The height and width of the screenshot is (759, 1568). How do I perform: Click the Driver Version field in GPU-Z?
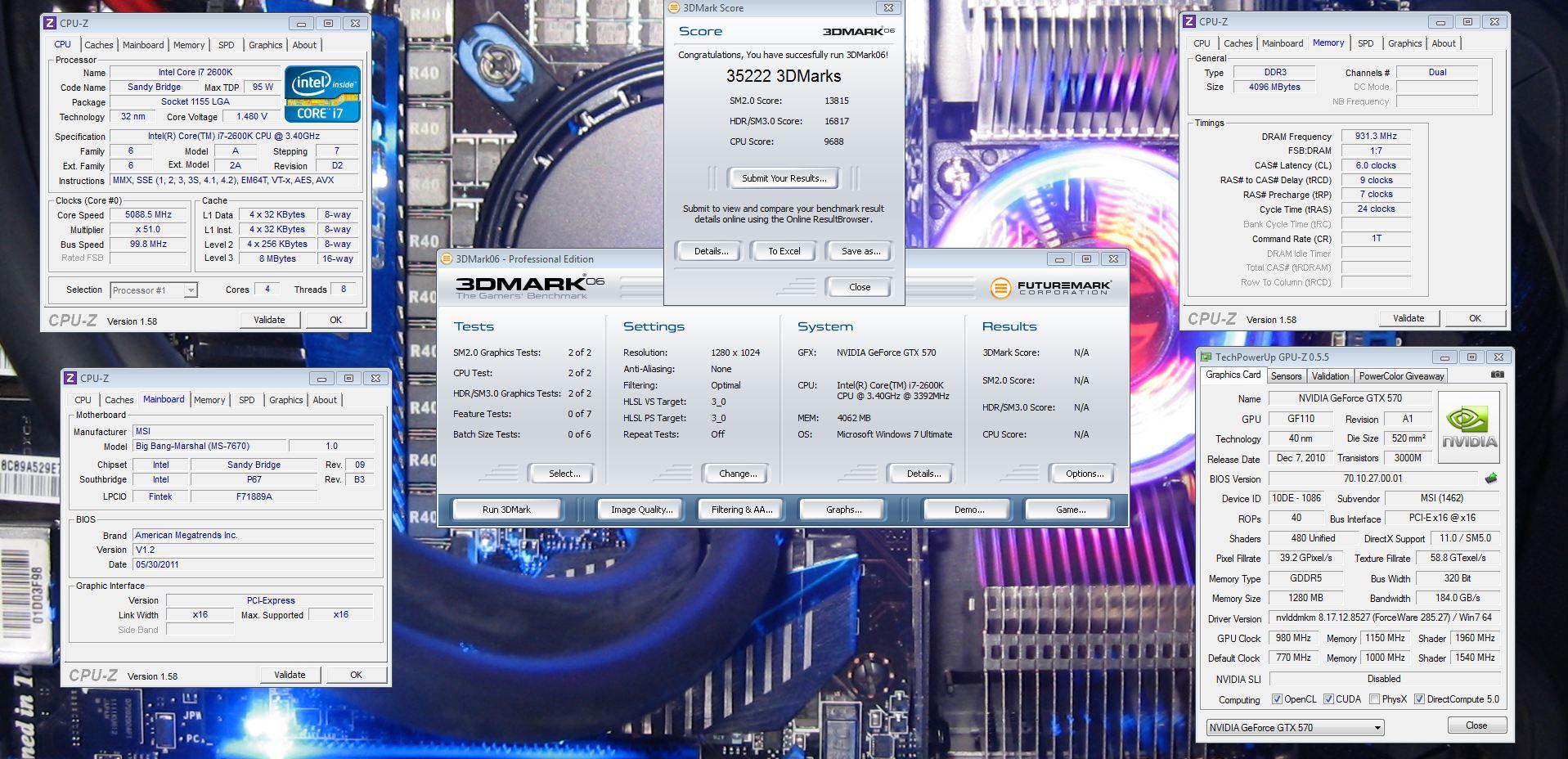1384,618
